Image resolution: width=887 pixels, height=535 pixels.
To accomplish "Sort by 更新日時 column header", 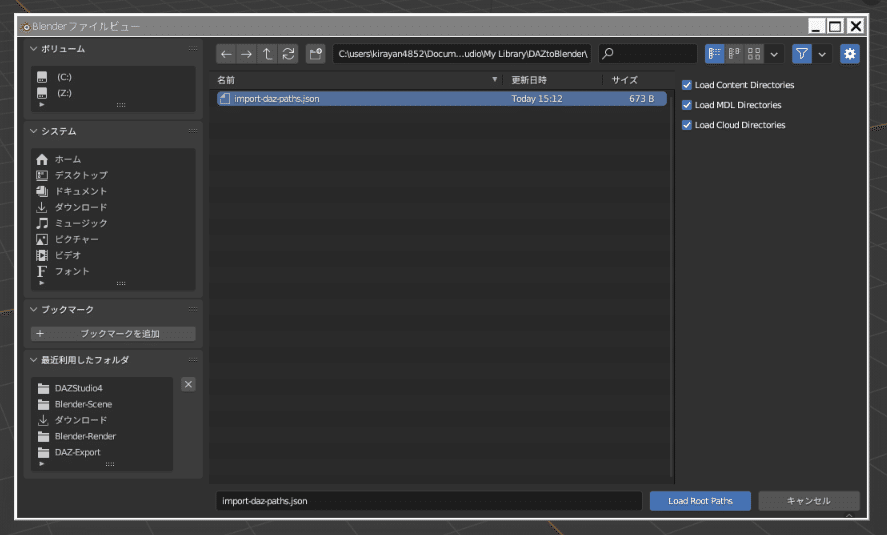I will tap(552, 80).
